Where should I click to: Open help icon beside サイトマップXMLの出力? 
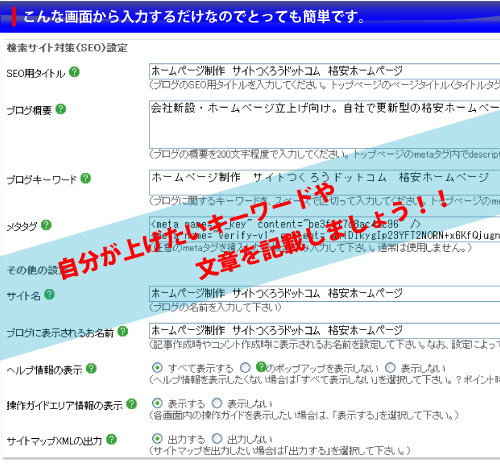[x=112, y=439]
